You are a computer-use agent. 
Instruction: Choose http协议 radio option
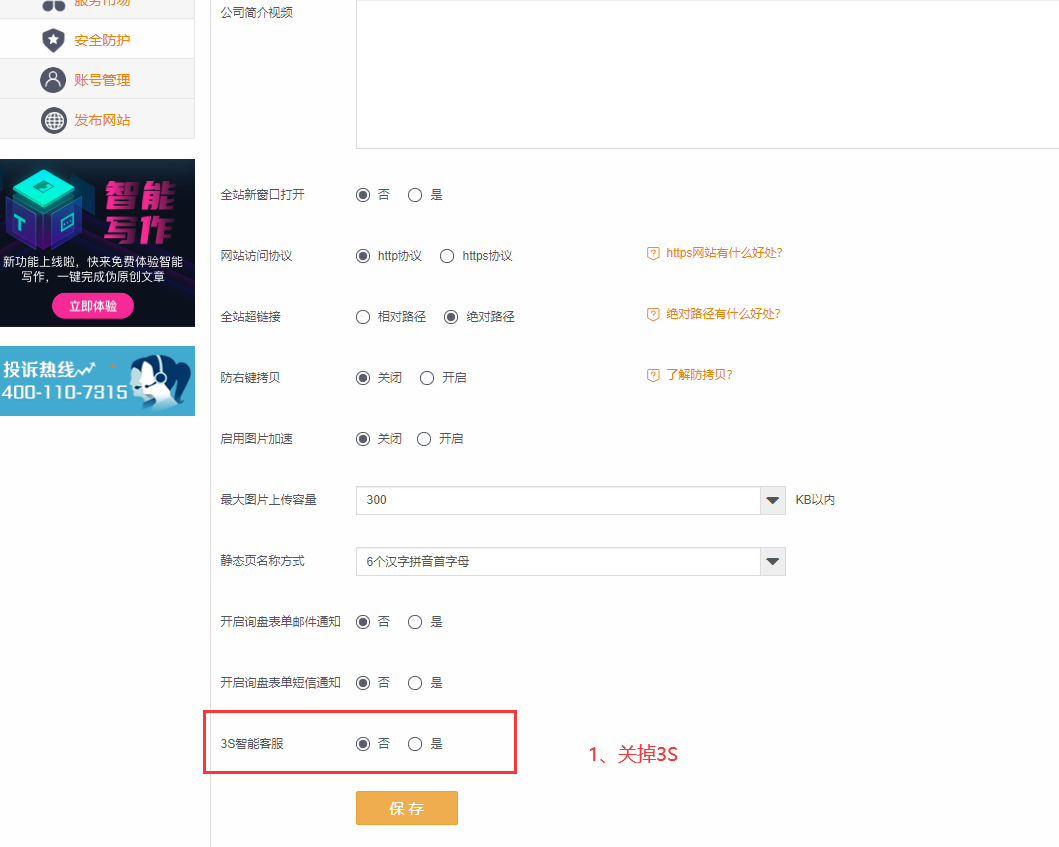click(x=363, y=256)
